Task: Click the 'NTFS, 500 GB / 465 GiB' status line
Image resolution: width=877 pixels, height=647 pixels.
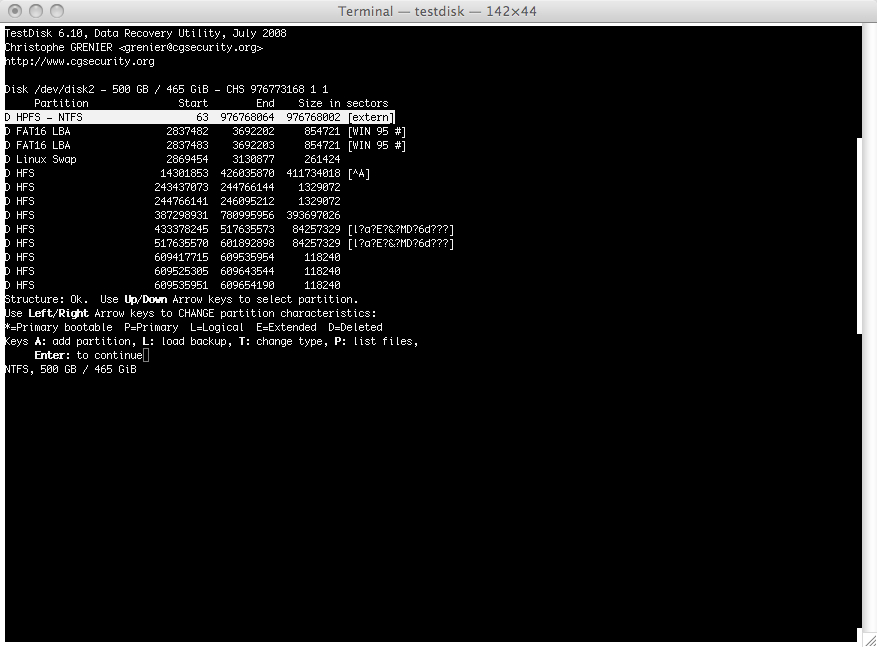Action: [x=70, y=369]
